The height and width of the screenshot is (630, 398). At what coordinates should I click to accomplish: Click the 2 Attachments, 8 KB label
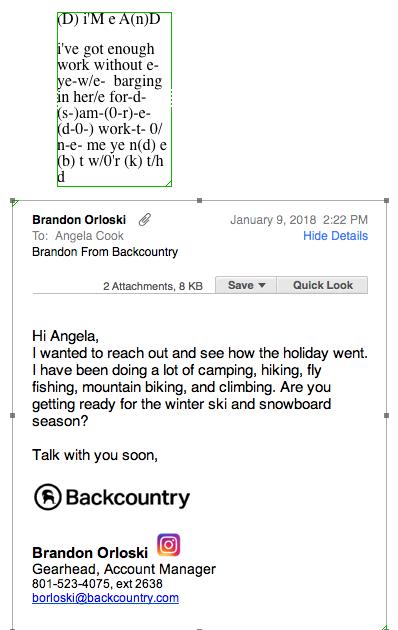click(x=153, y=286)
